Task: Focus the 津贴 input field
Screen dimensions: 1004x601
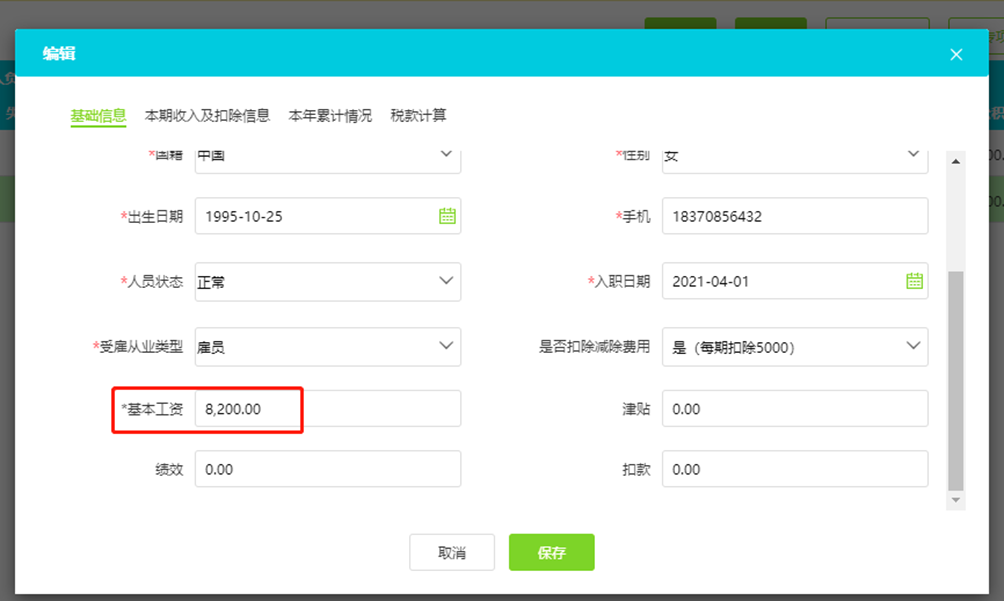Action: tap(795, 409)
